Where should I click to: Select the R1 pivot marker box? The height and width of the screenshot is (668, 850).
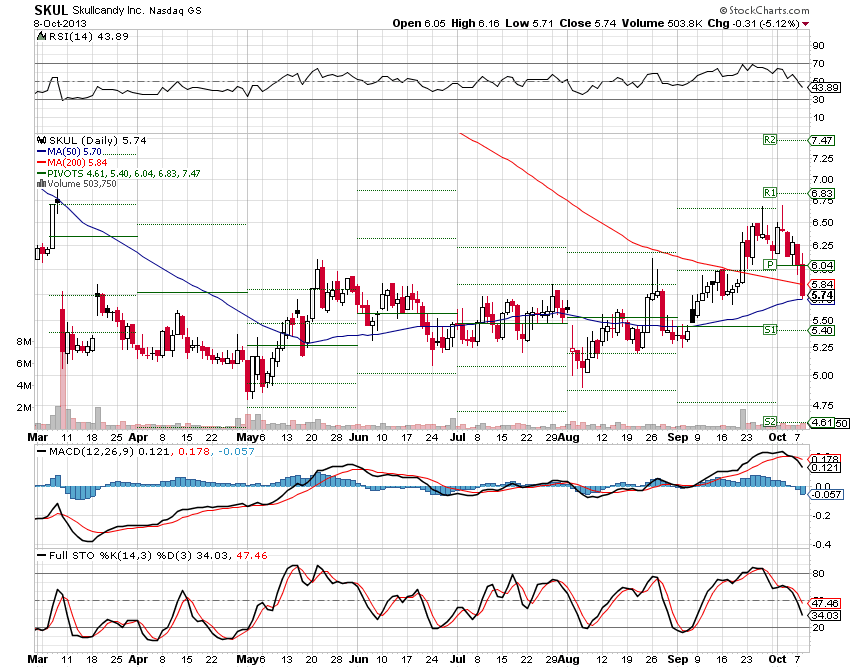pos(770,192)
